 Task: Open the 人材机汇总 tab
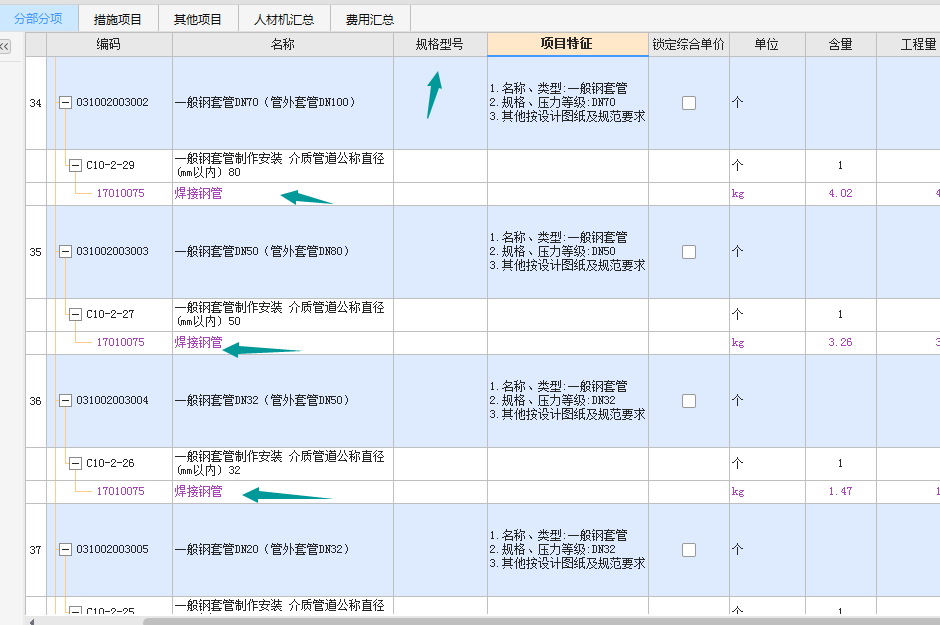click(x=284, y=19)
